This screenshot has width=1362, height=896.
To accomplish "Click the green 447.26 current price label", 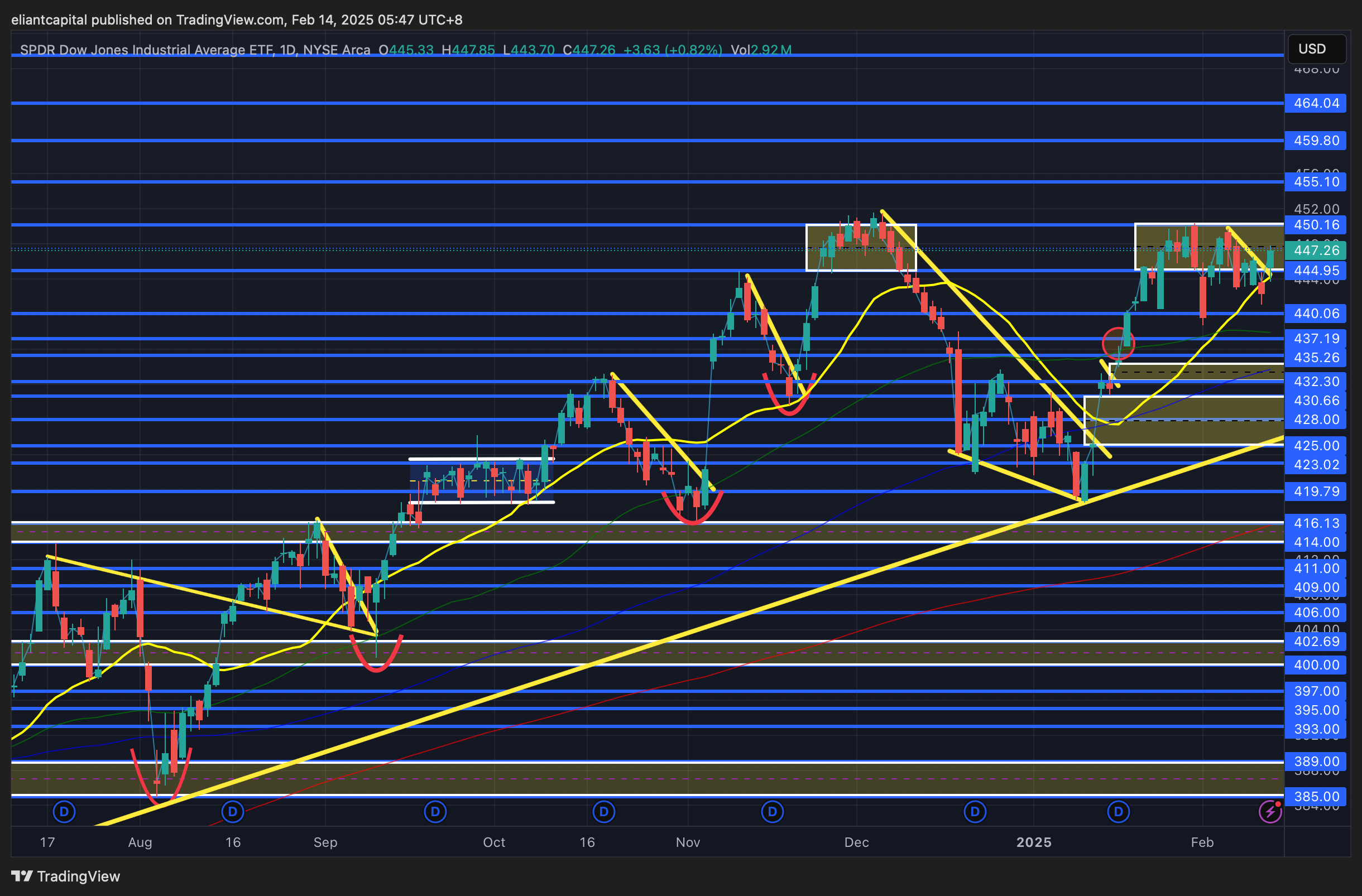I will (1316, 251).
